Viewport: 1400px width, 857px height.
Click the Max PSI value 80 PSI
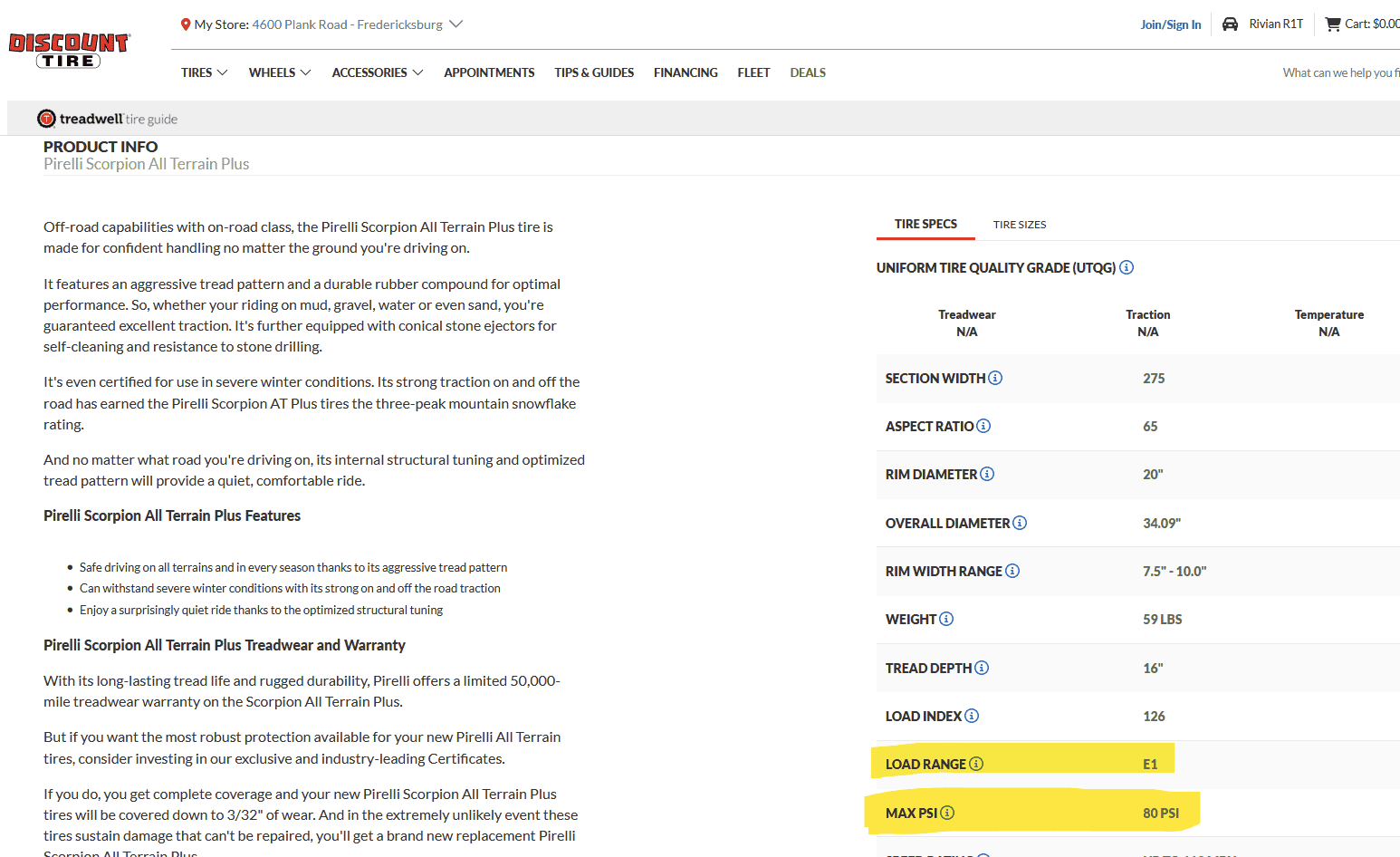1161,814
